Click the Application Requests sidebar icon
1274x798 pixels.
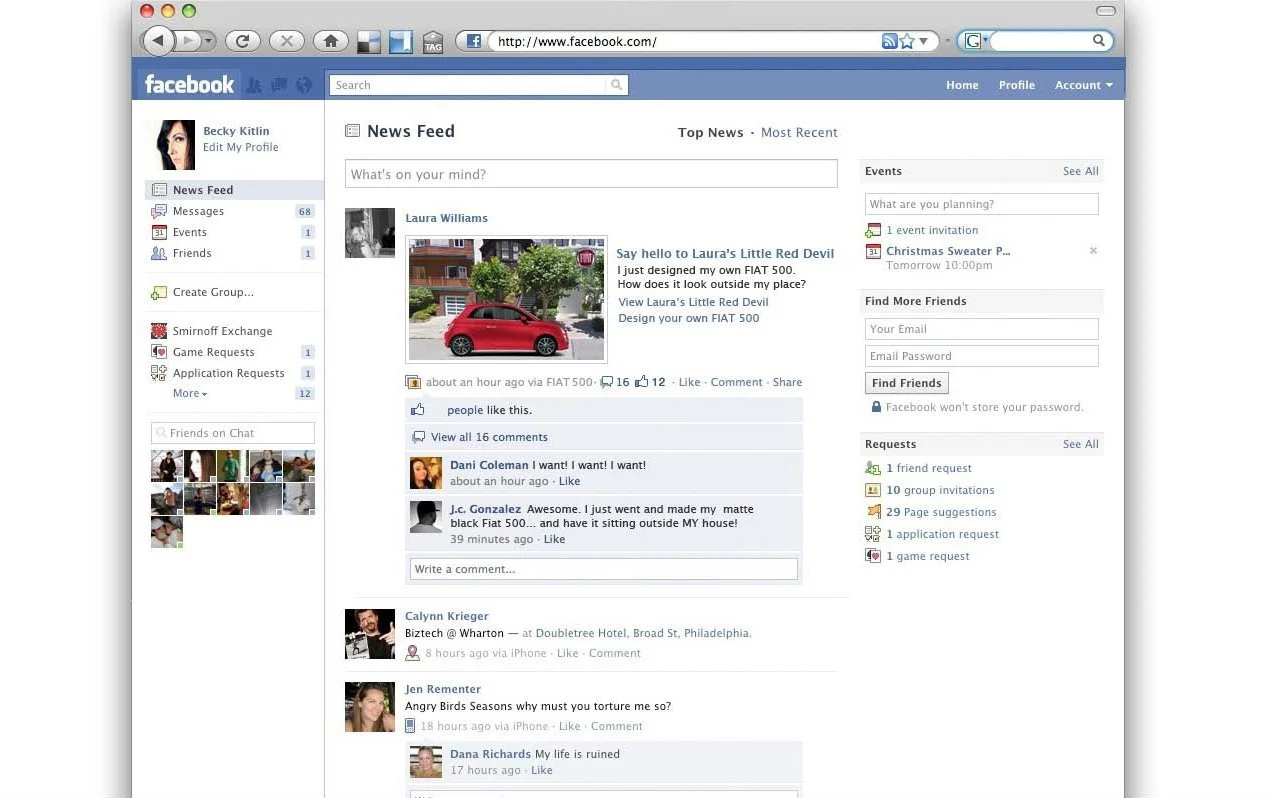click(159, 373)
